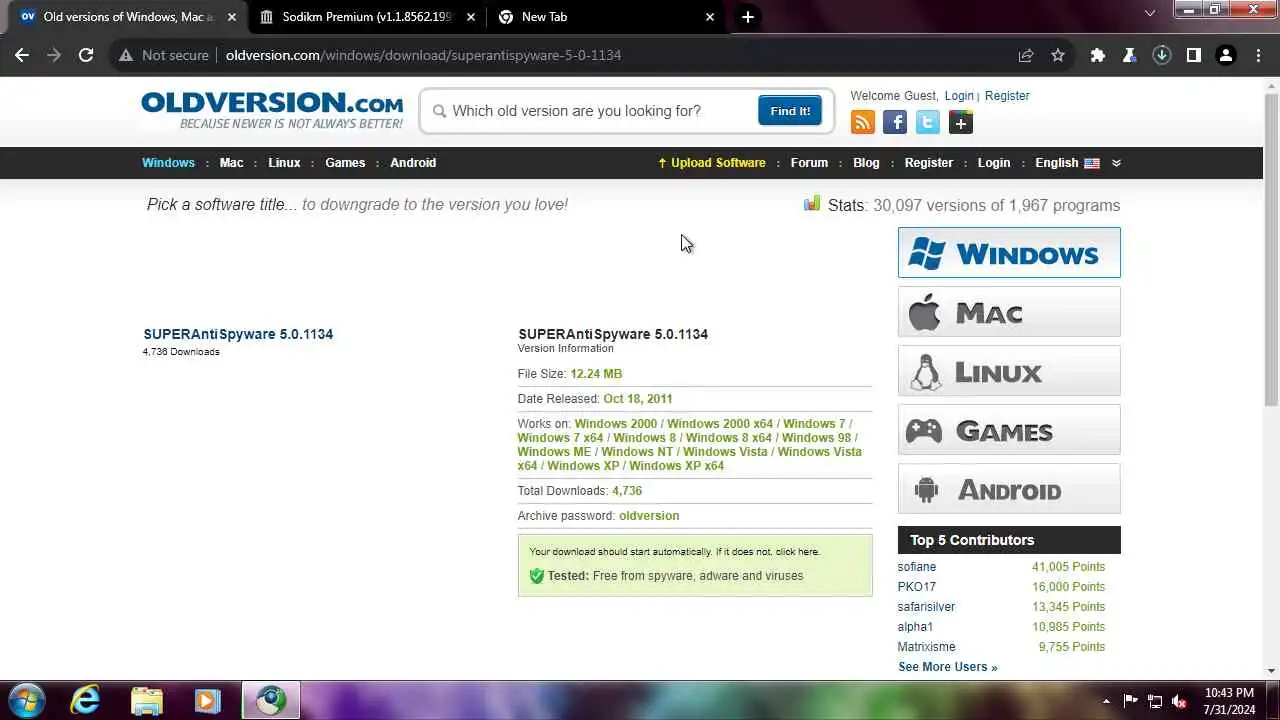This screenshot has height=720, width=1280.
Task: Go to Forum in the navbar
Action: point(809,163)
